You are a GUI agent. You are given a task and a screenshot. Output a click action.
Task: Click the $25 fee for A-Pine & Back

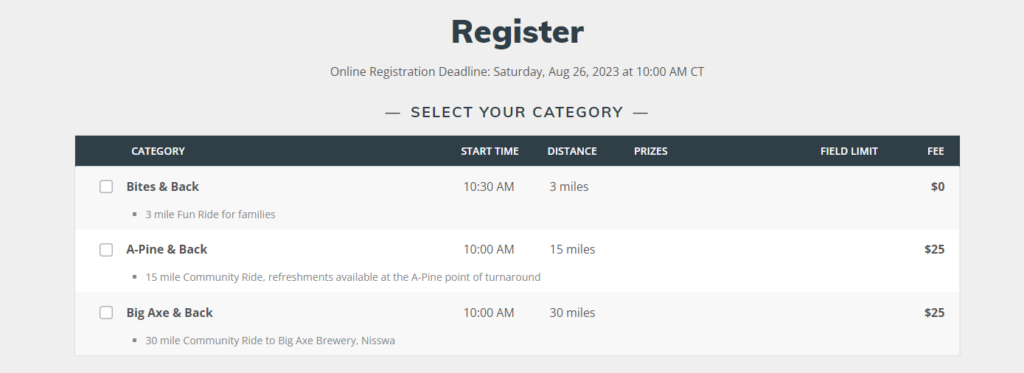pos(935,250)
